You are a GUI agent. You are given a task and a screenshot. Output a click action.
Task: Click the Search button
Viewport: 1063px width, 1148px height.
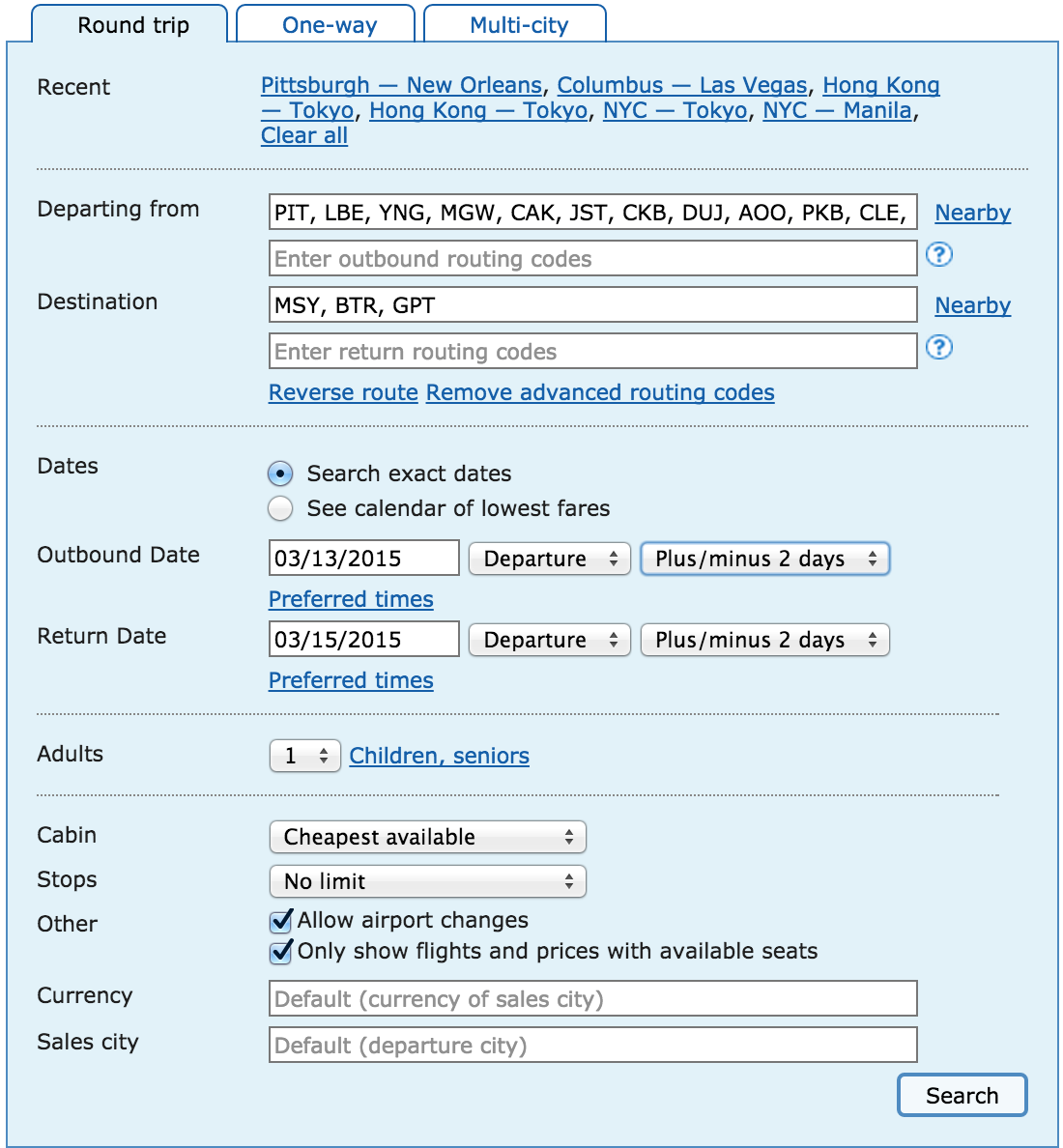click(962, 1095)
